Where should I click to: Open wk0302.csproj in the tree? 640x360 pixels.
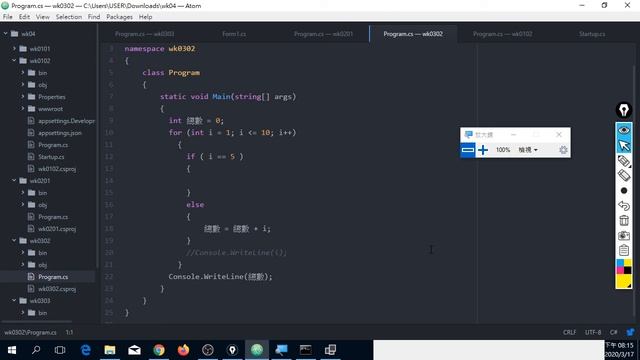coord(57,289)
